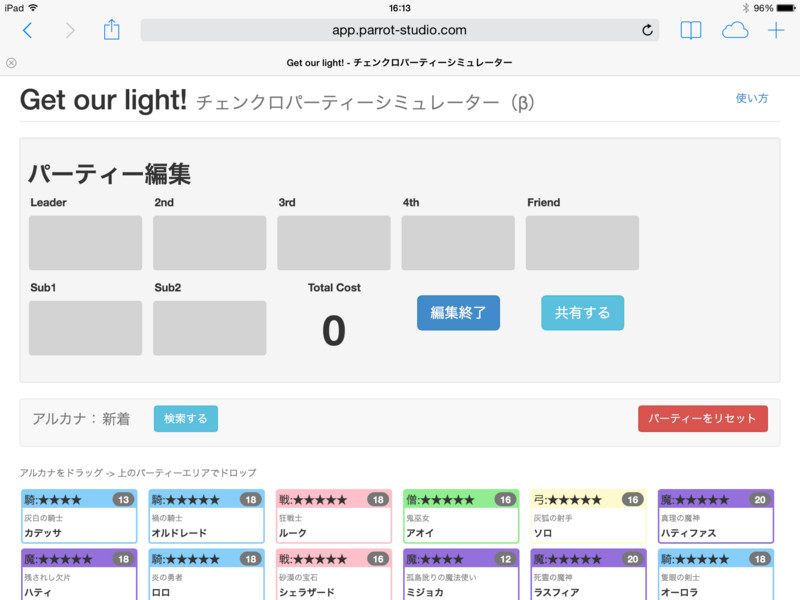This screenshot has width=800, height=600.
Task: Open iCloud tabs cloud icon
Action: [x=735, y=31]
